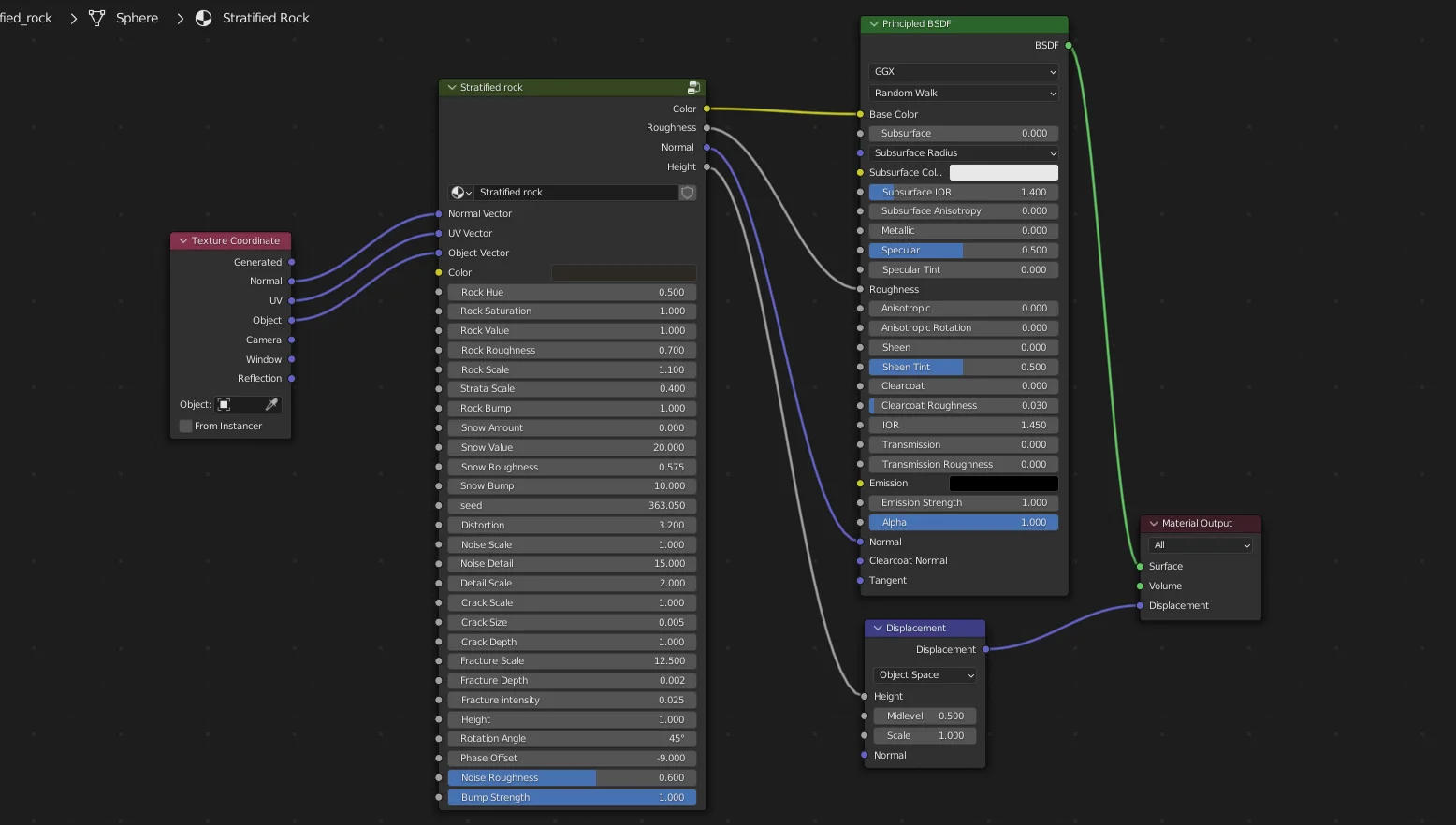Toggle the fake user shield icon
The height and width of the screenshot is (825, 1456).
click(x=688, y=193)
